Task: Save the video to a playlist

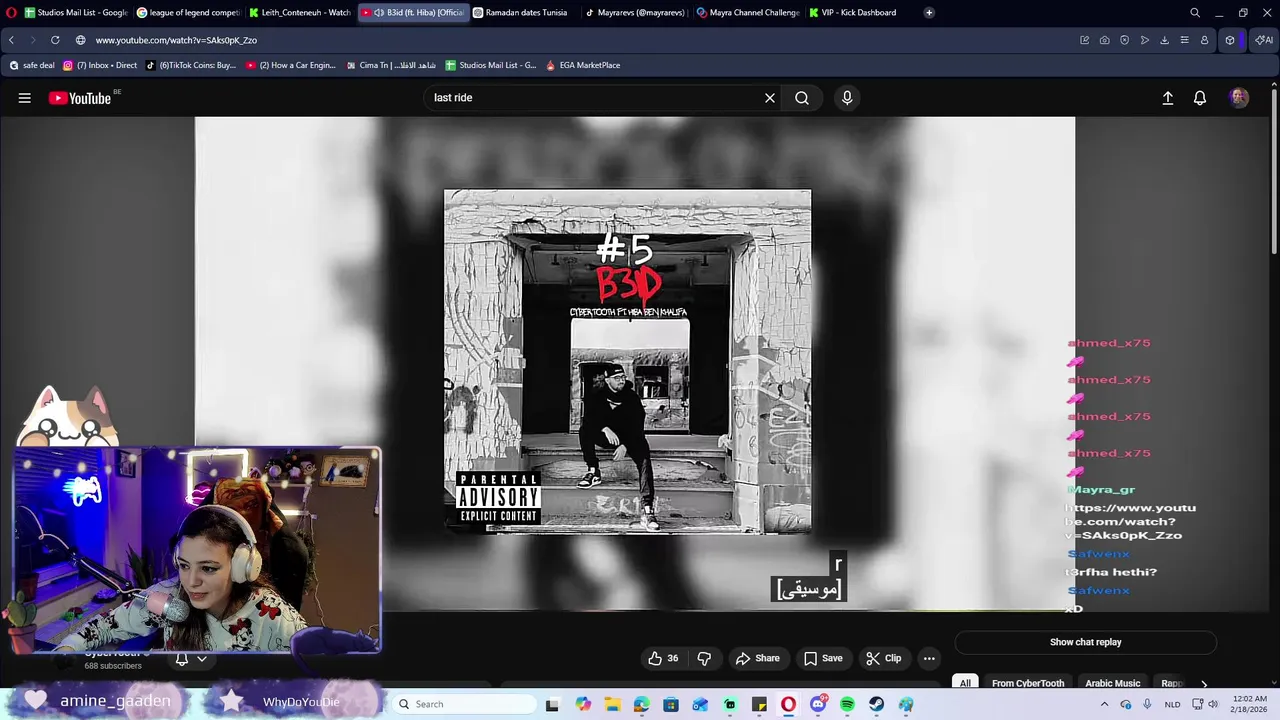Action: tap(823, 658)
